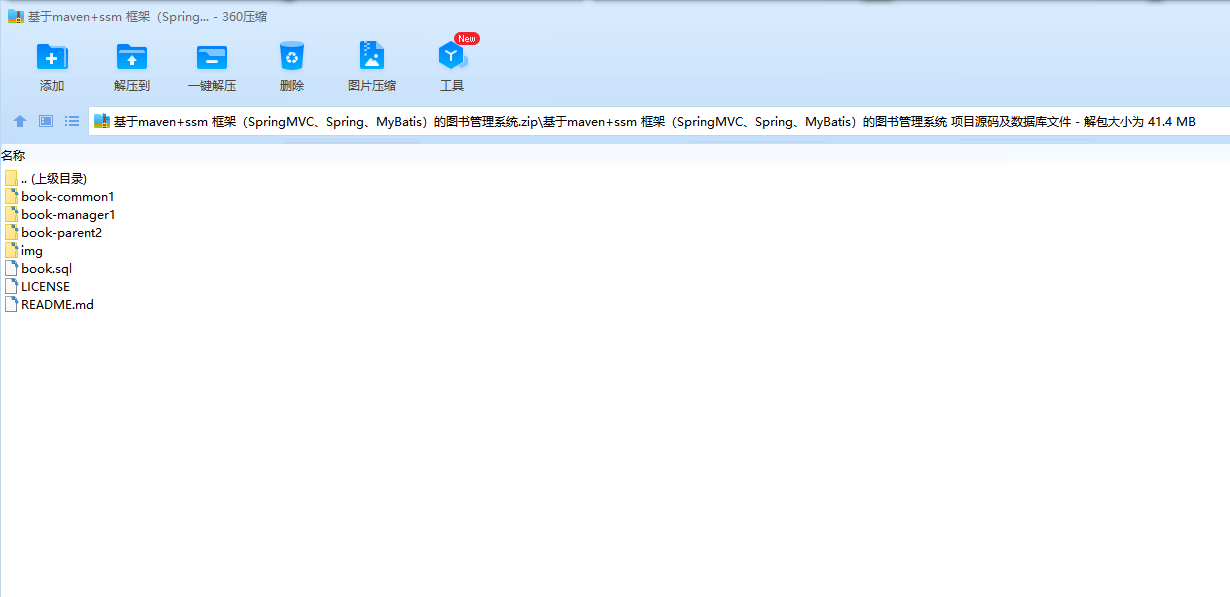Select the 'README.md' file name text
1230x597 pixels.
click(57, 304)
